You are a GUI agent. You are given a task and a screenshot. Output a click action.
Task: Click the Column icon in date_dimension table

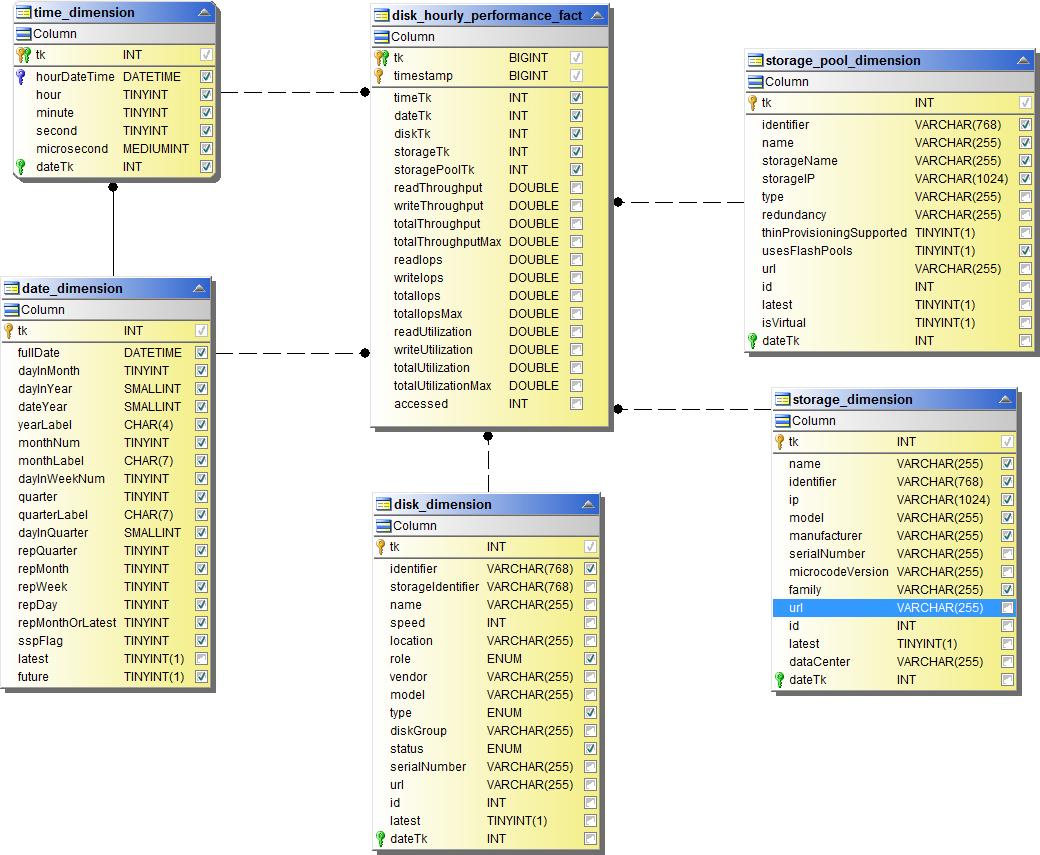(12, 310)
